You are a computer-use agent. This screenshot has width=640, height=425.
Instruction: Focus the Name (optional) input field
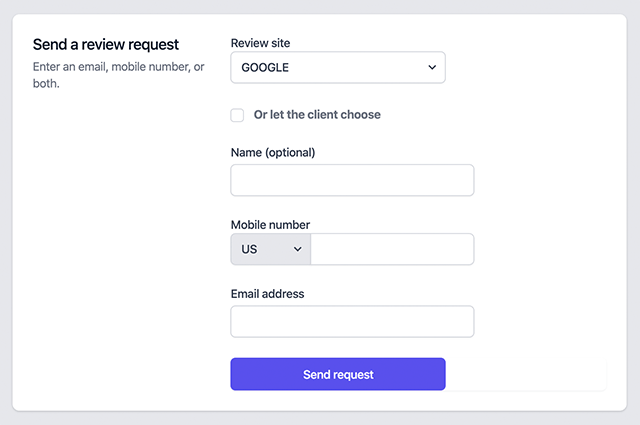click(x=352, y=181)
